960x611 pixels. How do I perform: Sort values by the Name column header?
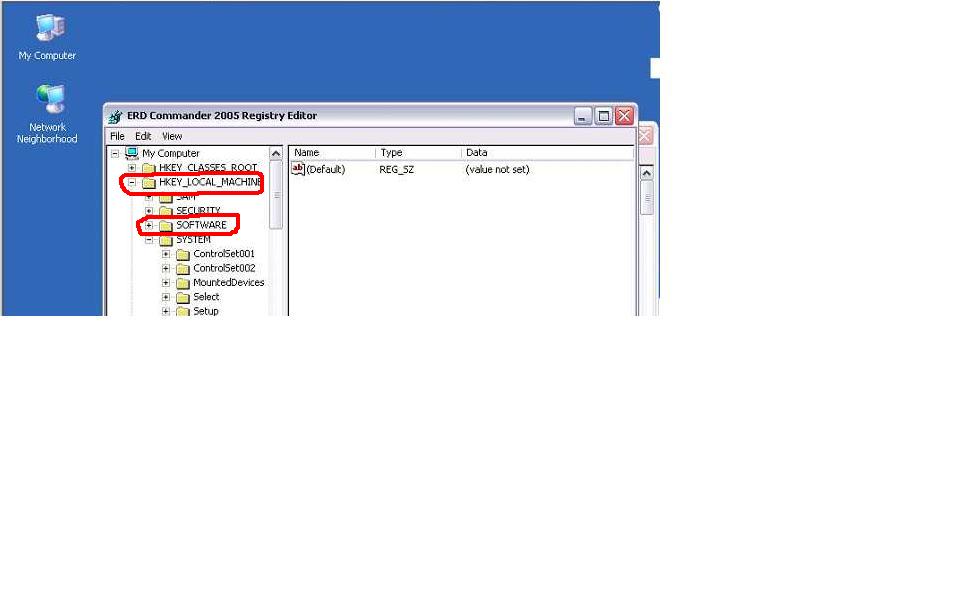[332, 152]
